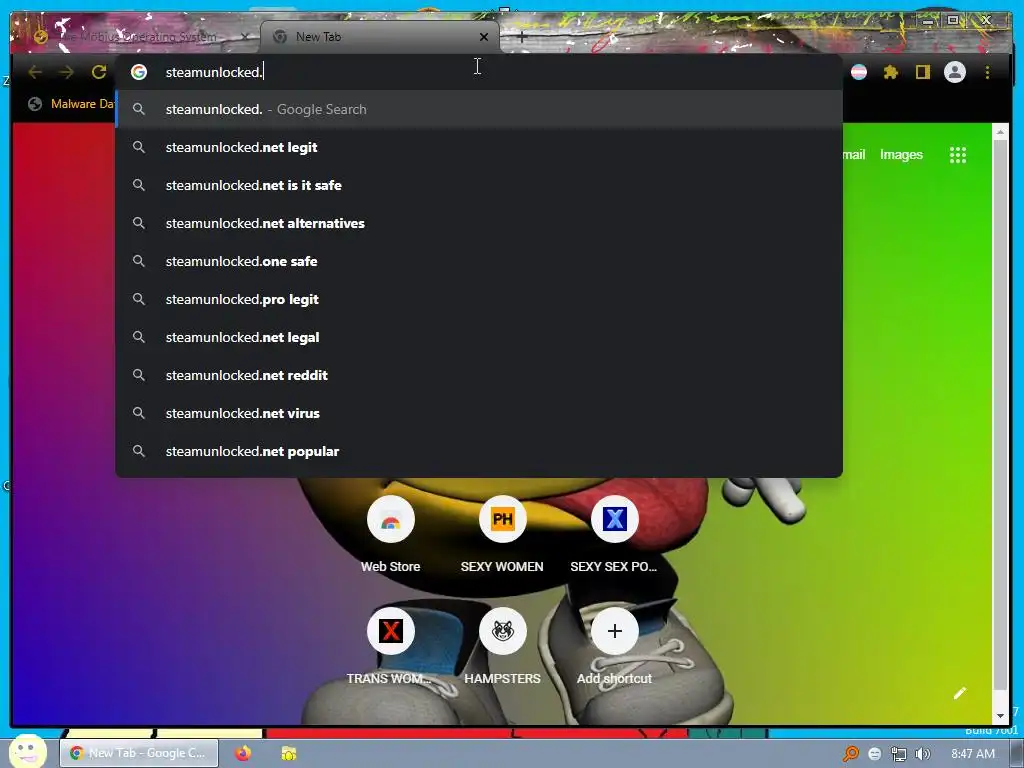Click the network tray icon
The height and width of the screenshot is (768, 1024).
[899, 754]
